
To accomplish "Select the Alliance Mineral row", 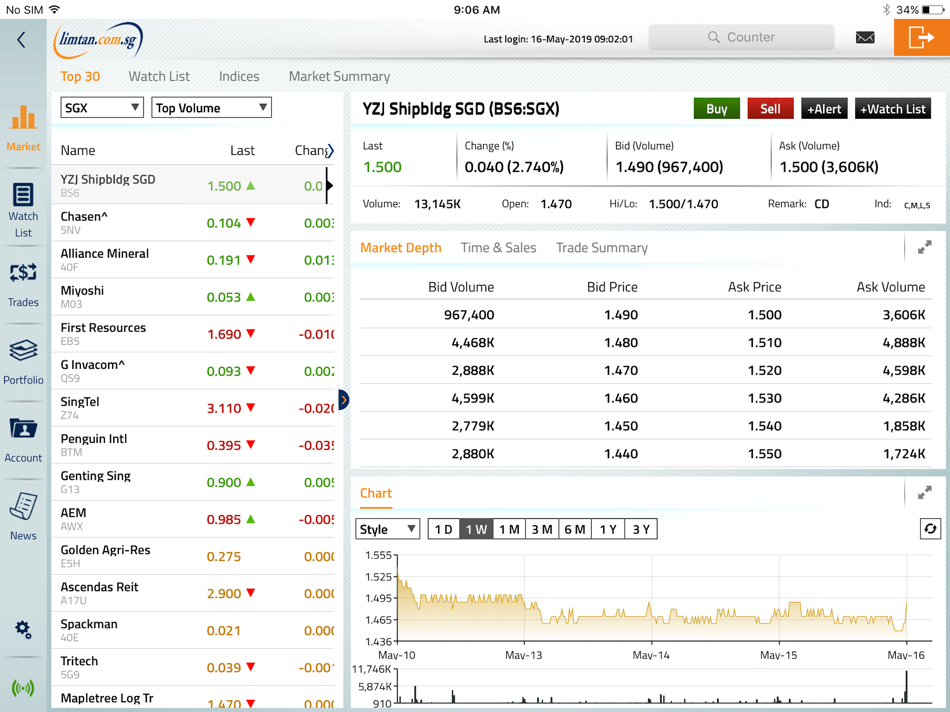I will pos(193,259).
